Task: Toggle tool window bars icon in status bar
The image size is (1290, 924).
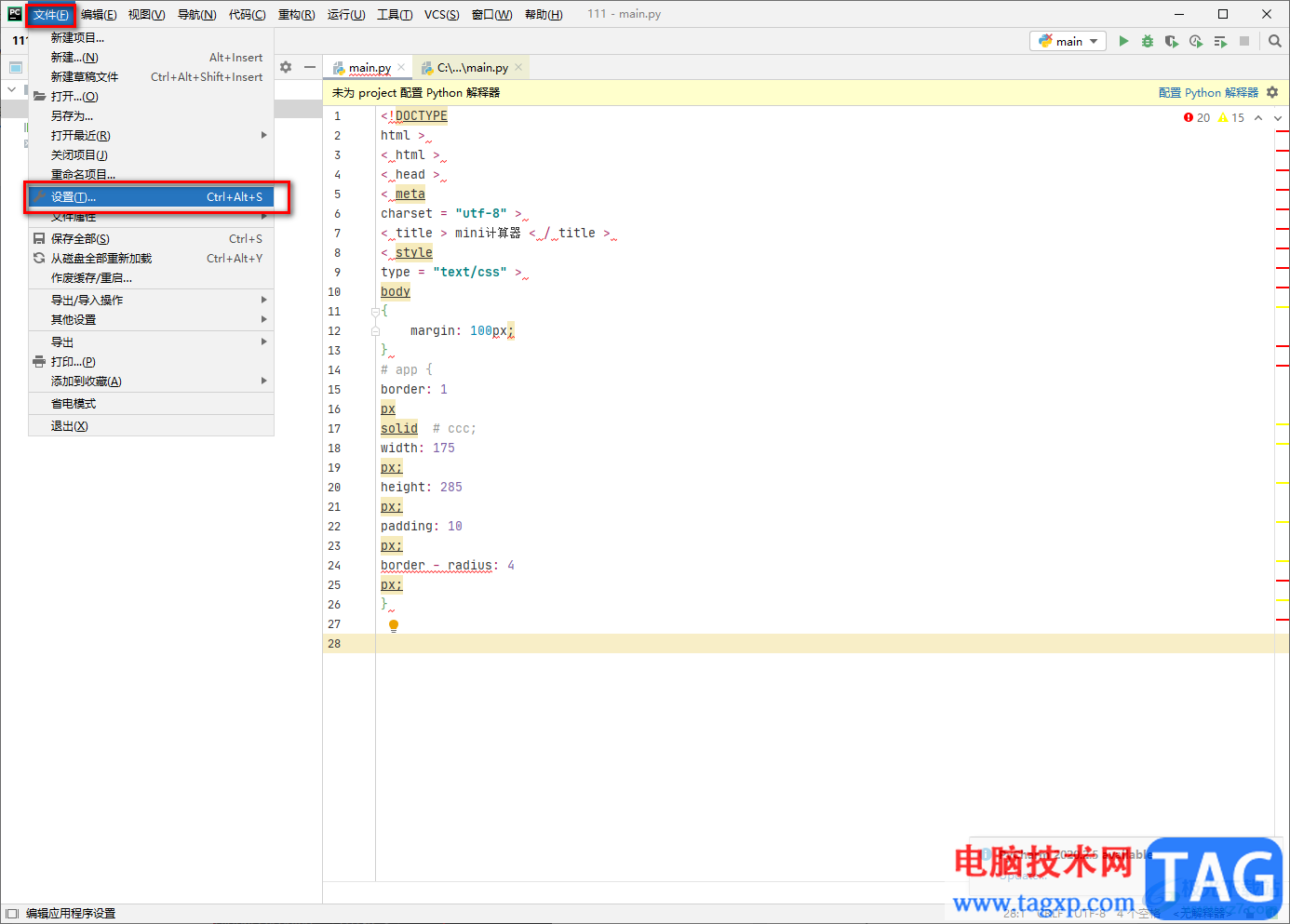Action: 12,914
